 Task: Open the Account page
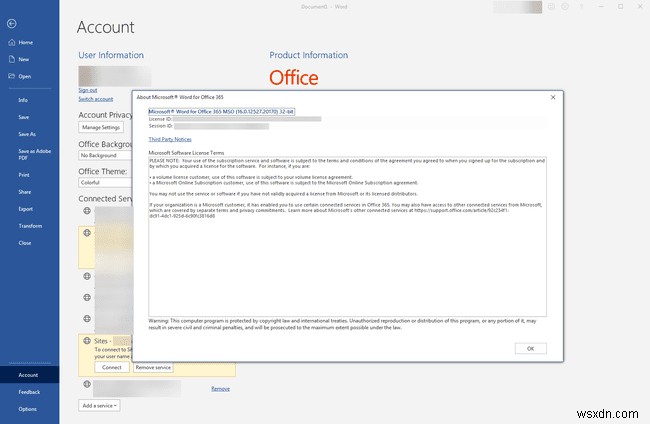[x=29, y=375]
